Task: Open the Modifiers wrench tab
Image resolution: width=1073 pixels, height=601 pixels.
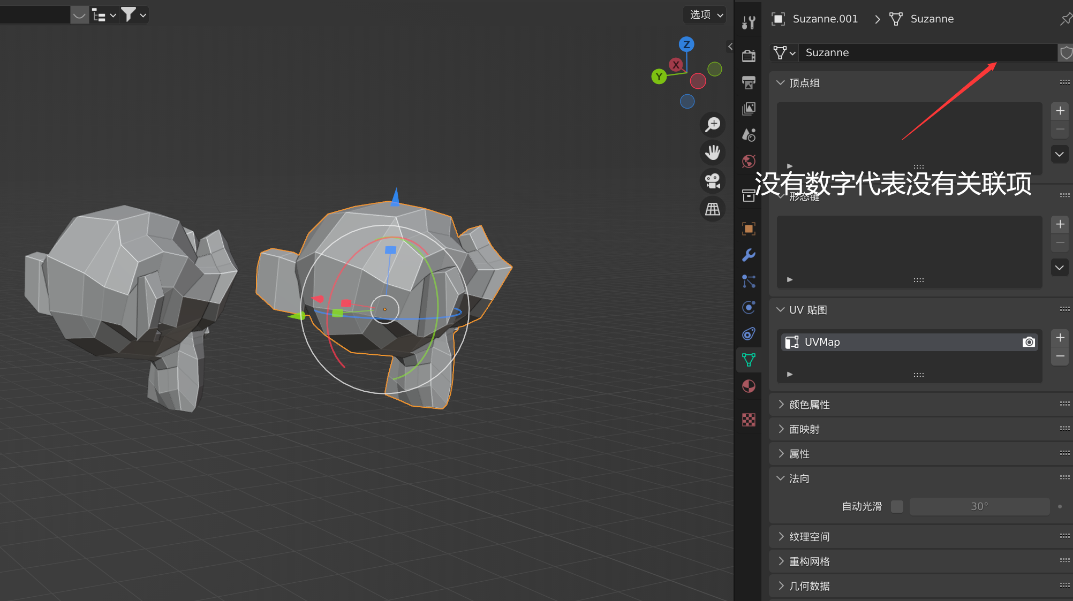Action: click(x=749, y=255)
